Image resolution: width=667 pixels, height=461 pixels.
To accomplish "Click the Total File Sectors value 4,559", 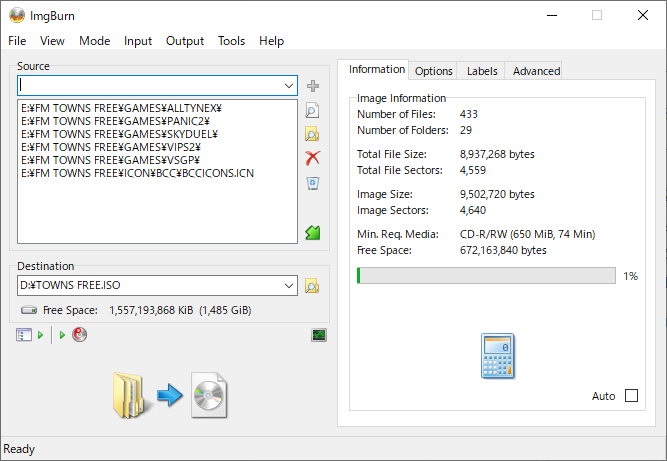I will coord(473,170).
